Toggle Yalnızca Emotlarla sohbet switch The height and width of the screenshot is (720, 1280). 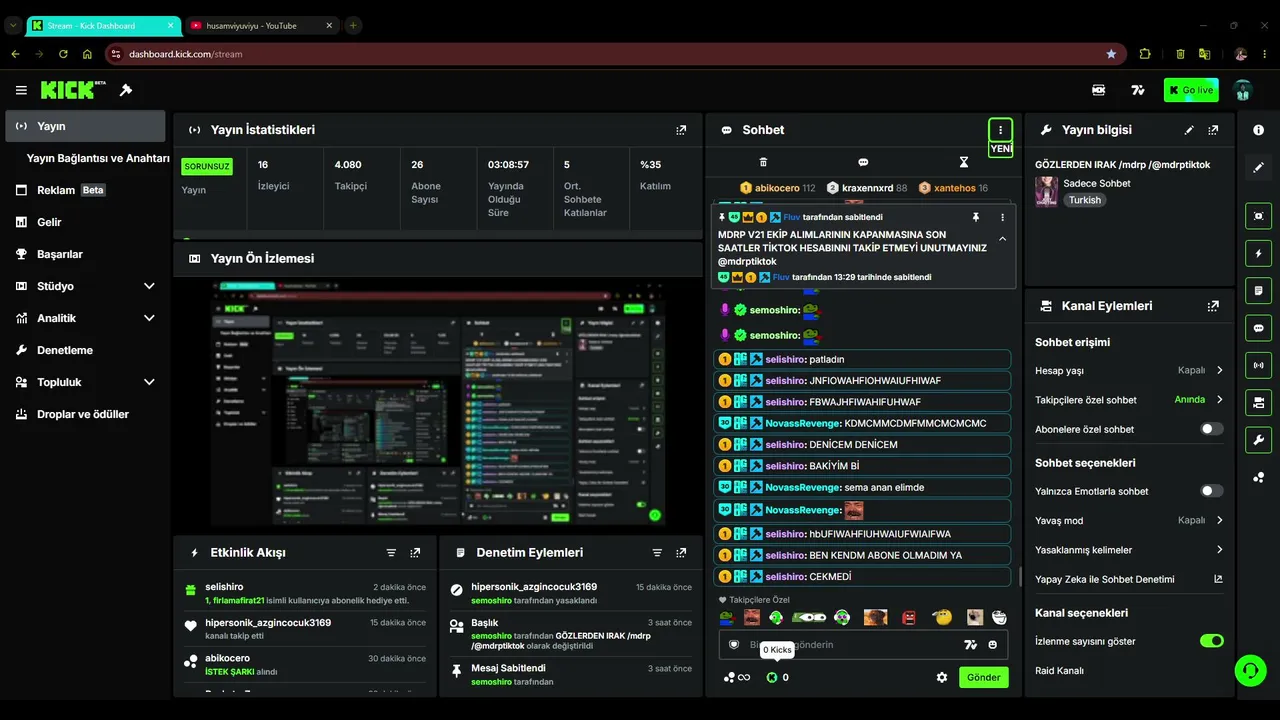[x=1211, y=491]
